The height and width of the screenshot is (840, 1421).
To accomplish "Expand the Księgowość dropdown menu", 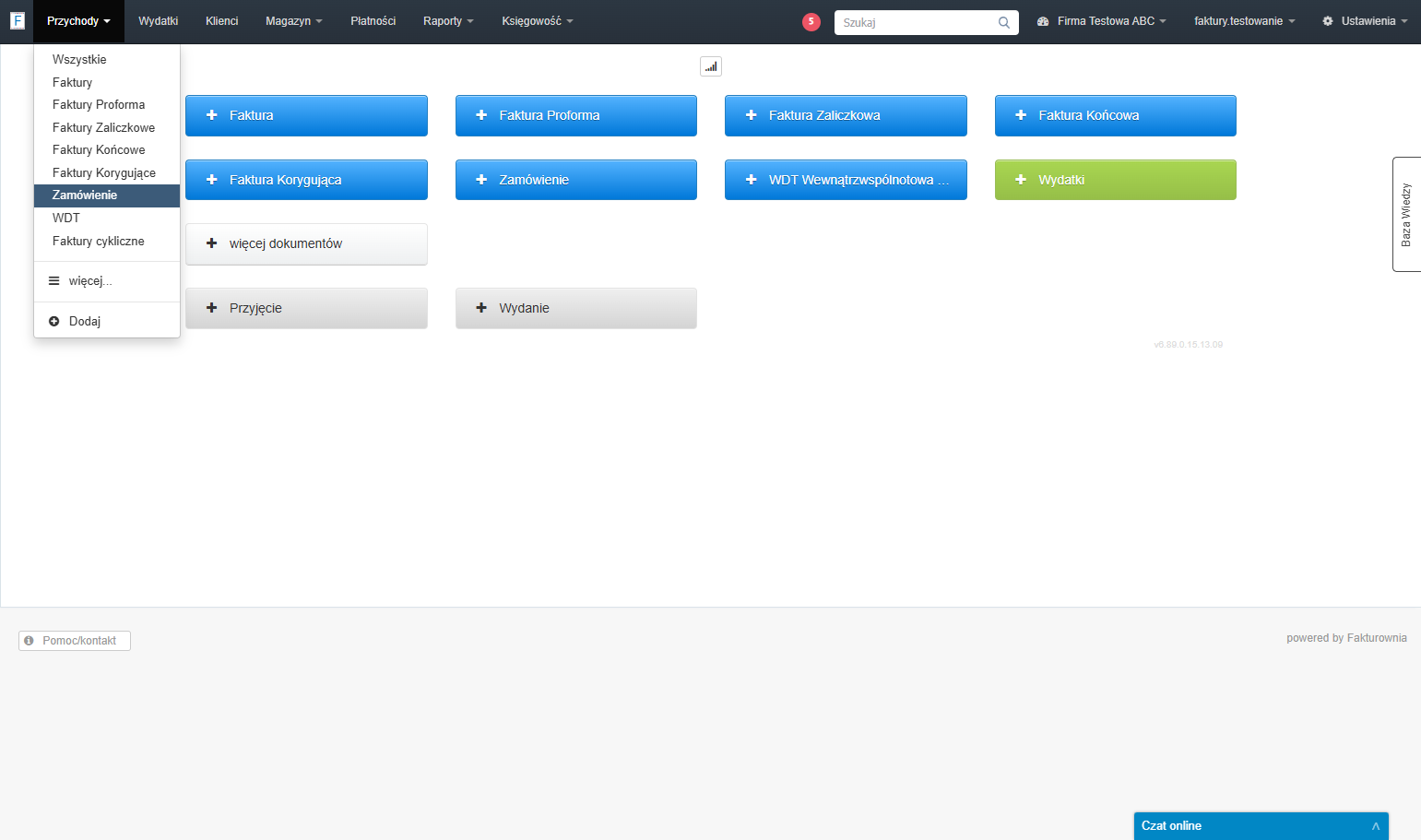I will pos(538,21).
